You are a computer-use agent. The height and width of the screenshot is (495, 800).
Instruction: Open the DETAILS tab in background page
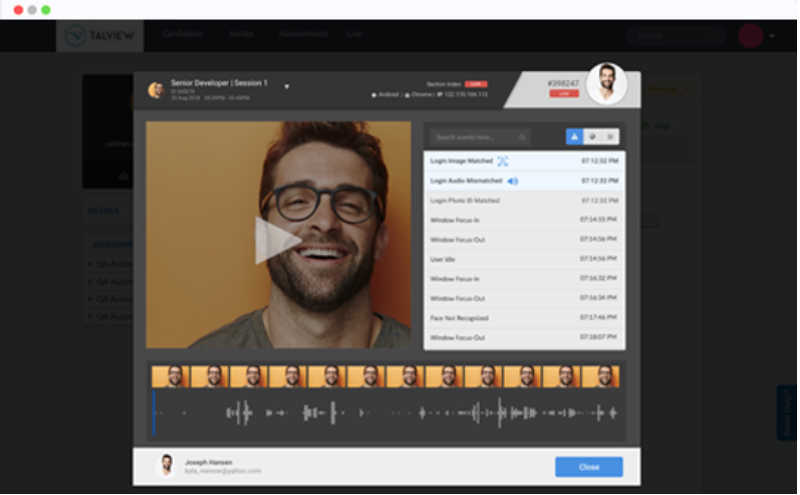click(x=103, y=211)
